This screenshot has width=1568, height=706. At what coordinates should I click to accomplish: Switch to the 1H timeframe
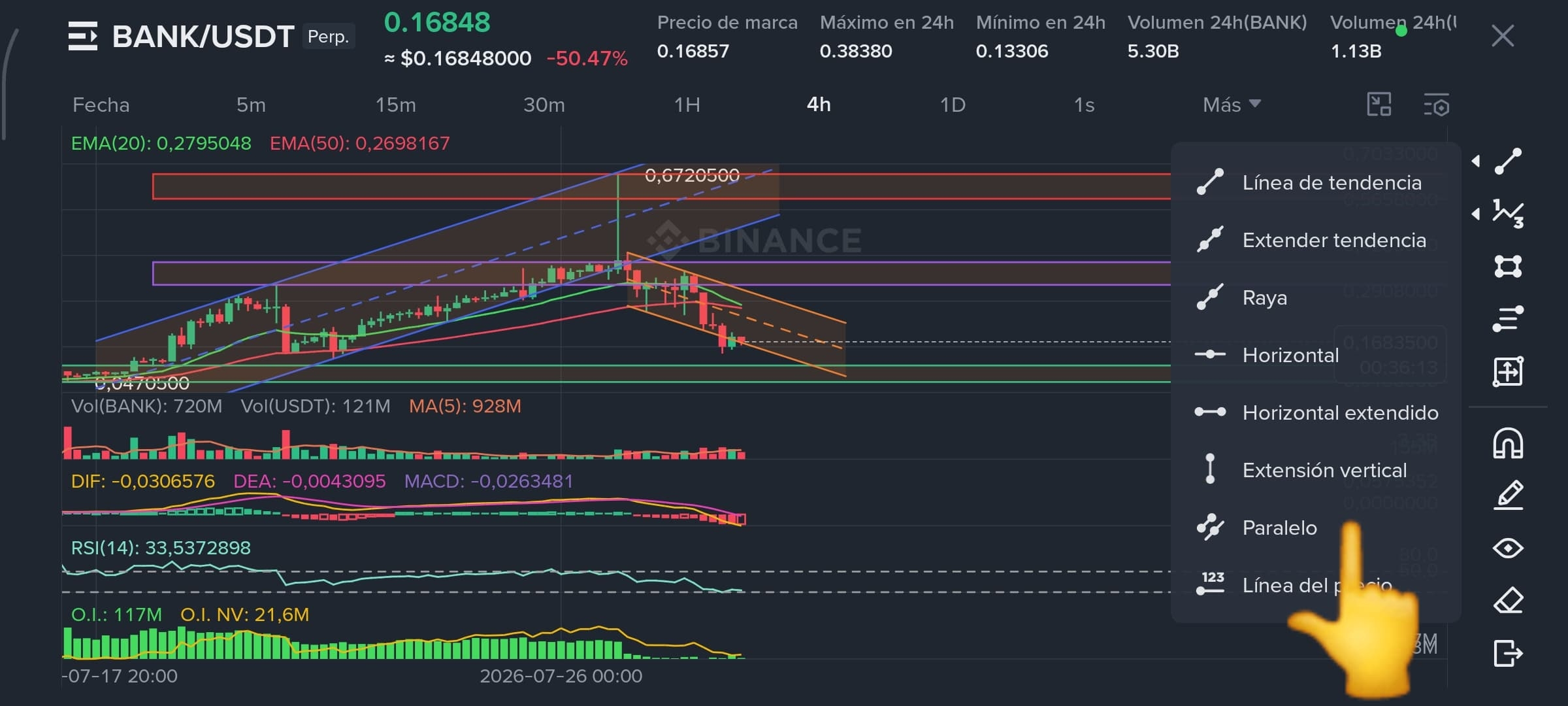click(x=687, y=105)
